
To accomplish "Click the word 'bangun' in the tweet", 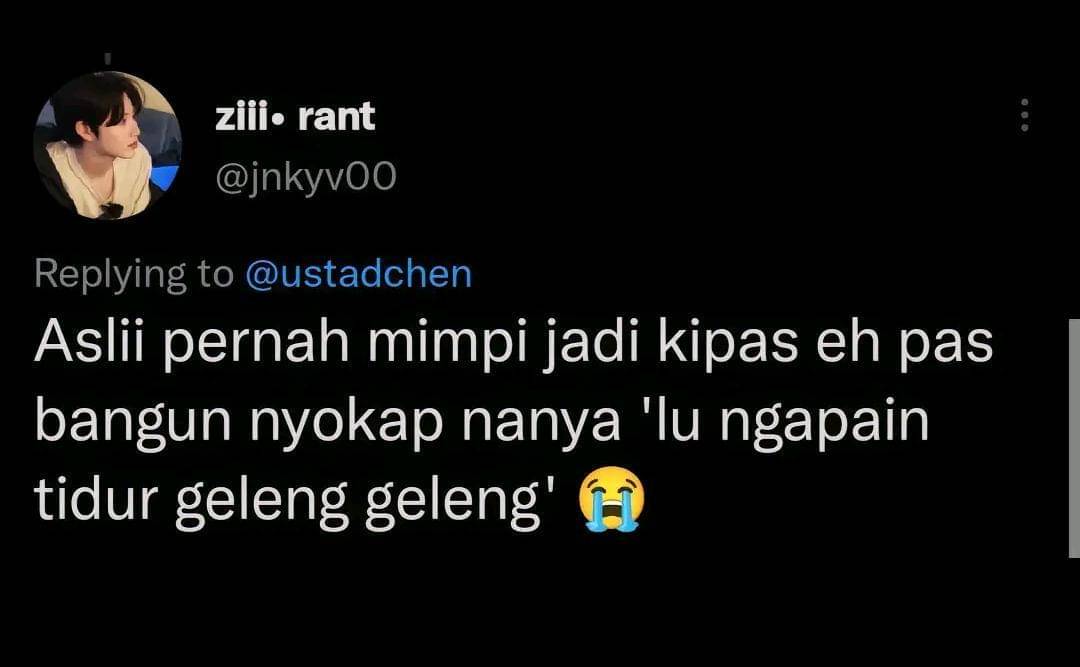I will coord(133,422).
